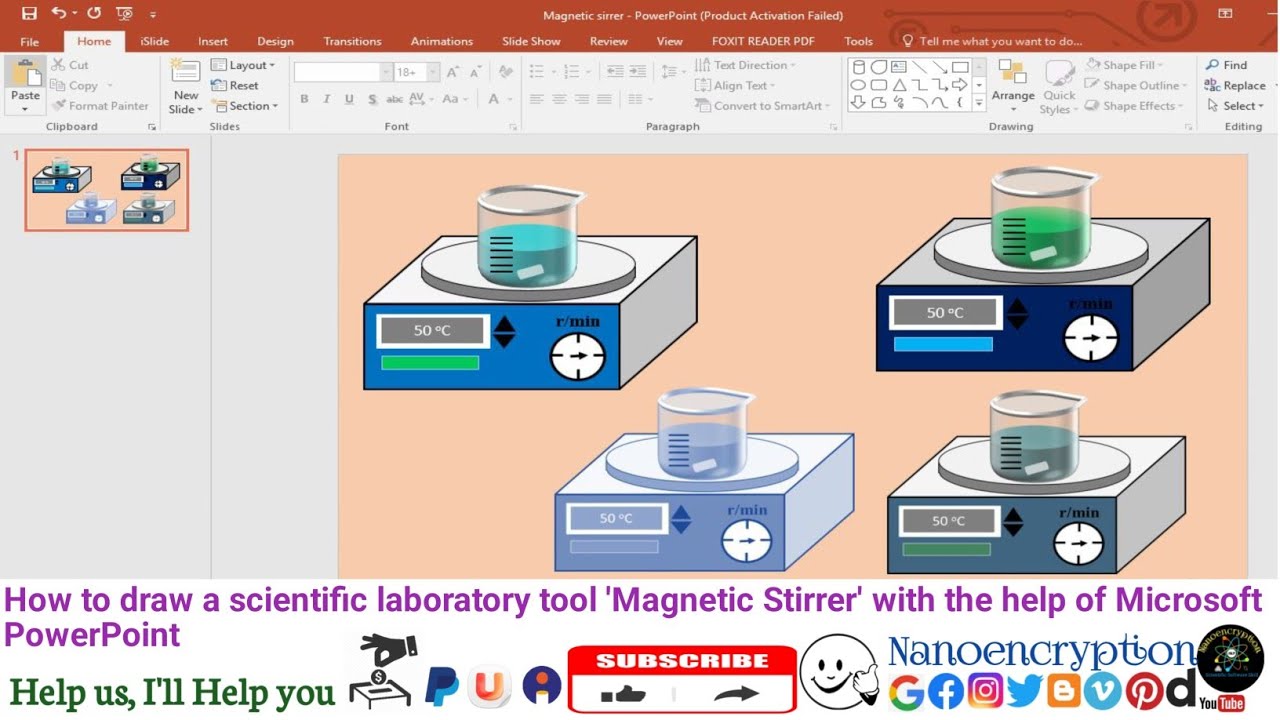This screenshot has width=1280, height=720.
Task: Click Tell me what you want to do
Action: (x=992, y=41)
